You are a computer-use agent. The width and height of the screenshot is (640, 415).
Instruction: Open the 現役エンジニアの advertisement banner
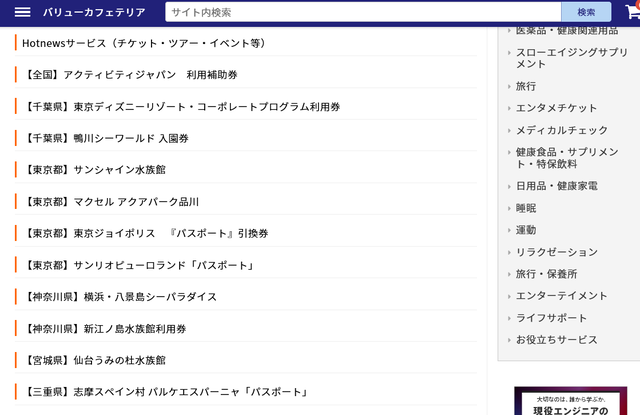tap(571, 401)
